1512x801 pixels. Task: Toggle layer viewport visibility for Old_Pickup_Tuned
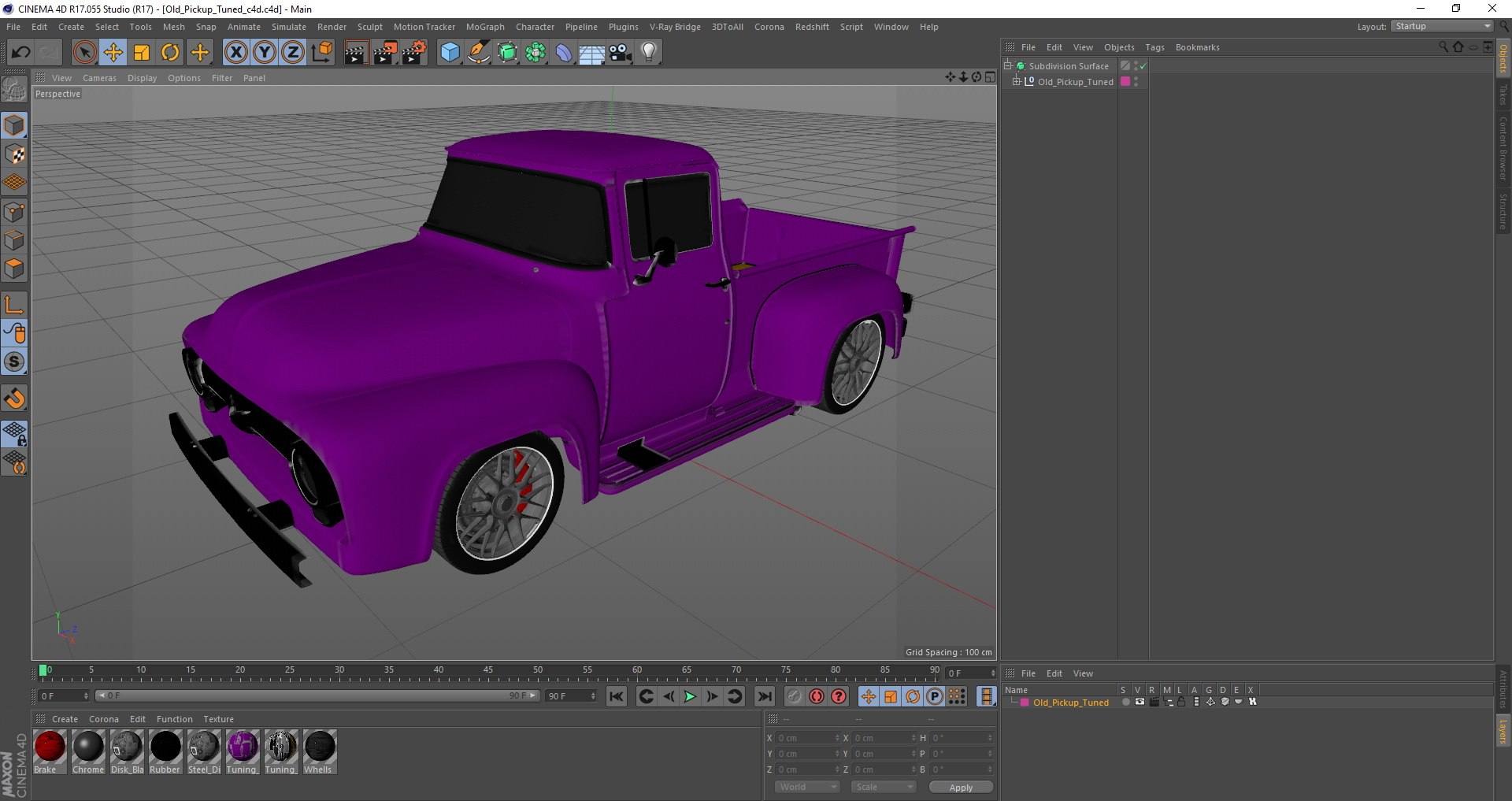(x=1140, y=702)
